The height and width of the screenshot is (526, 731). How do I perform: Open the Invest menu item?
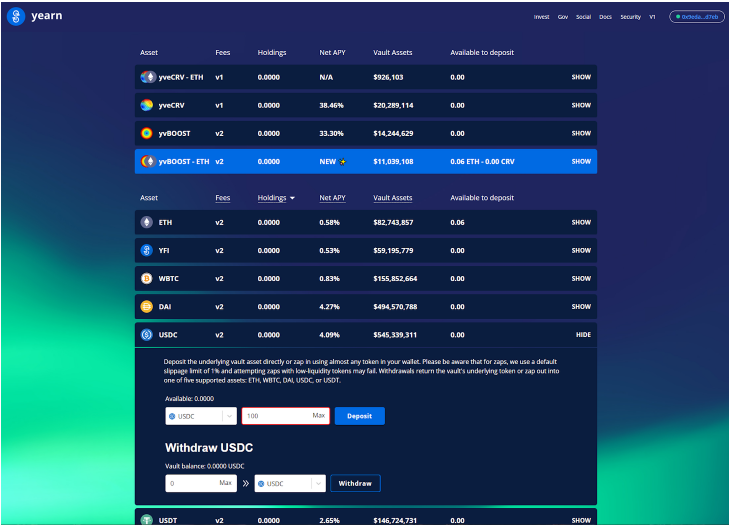point(541,17)
